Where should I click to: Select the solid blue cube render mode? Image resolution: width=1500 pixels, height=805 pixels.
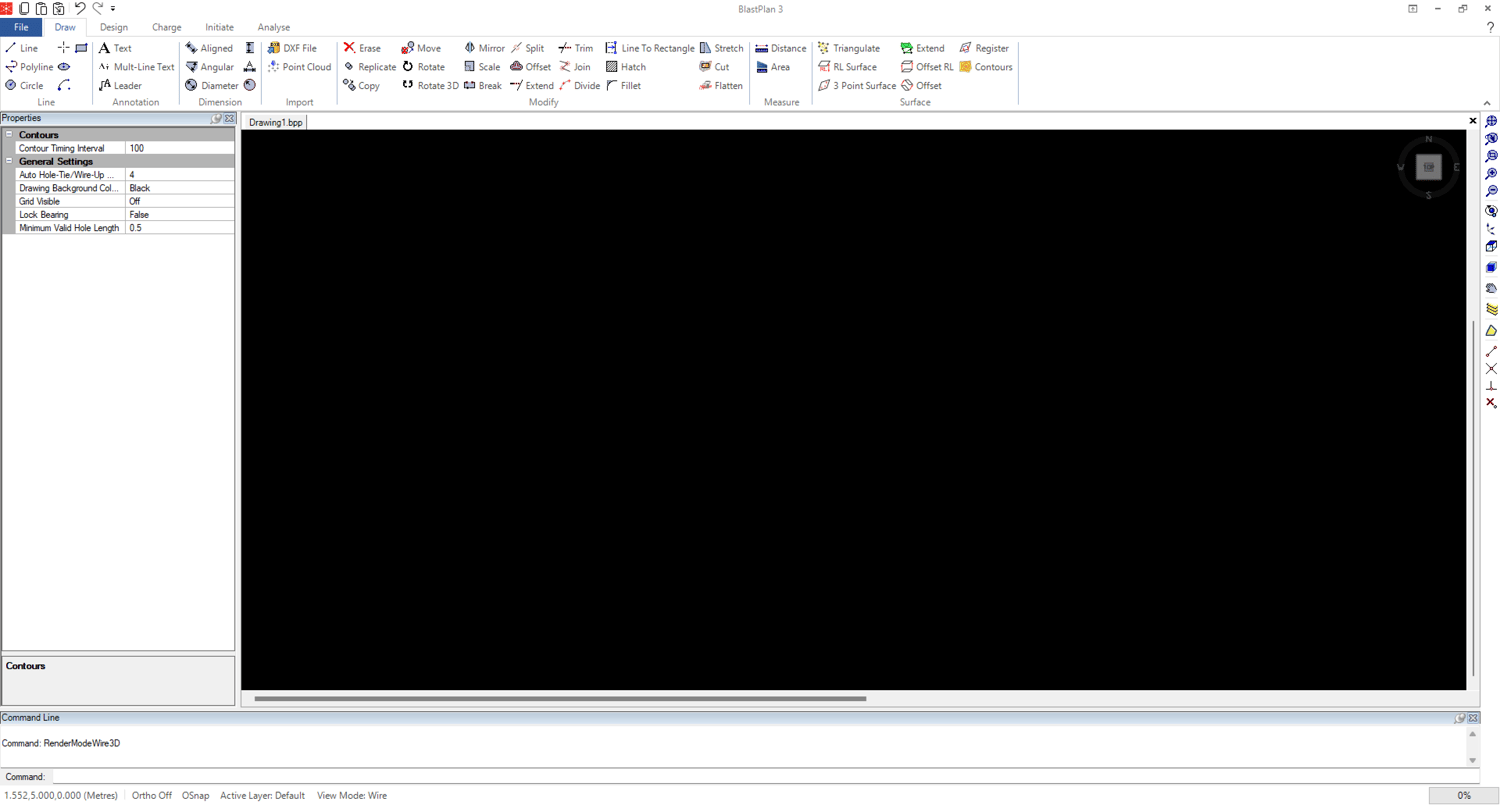[1491, 267]
